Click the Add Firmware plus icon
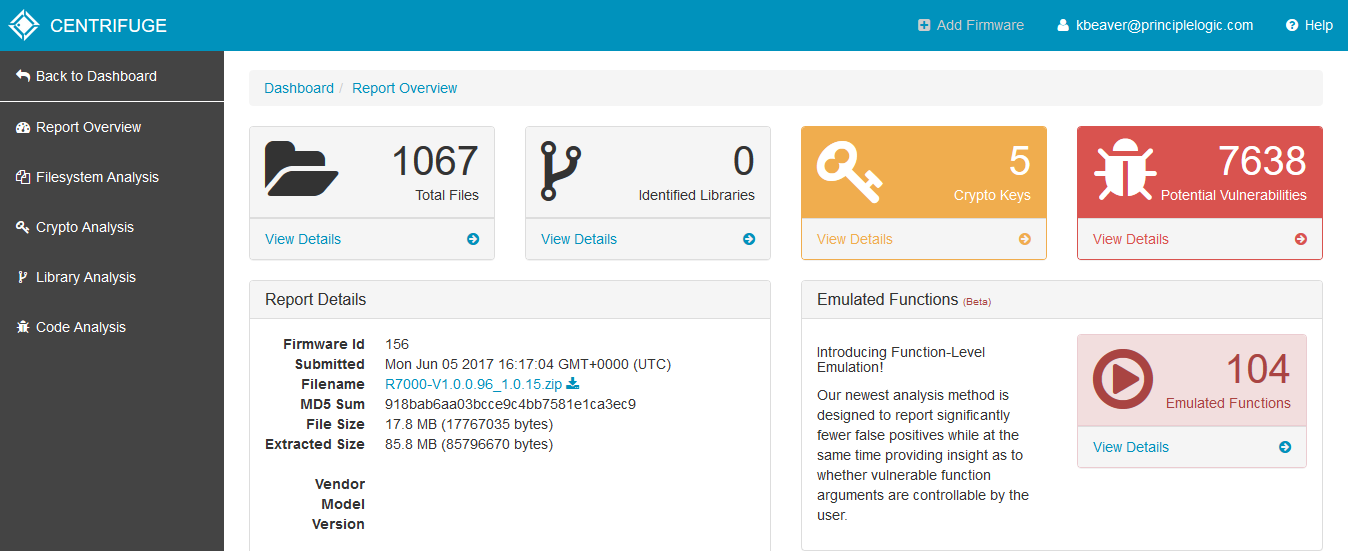Viewport: 1349px width, 551px height. (x=924, y=25)
